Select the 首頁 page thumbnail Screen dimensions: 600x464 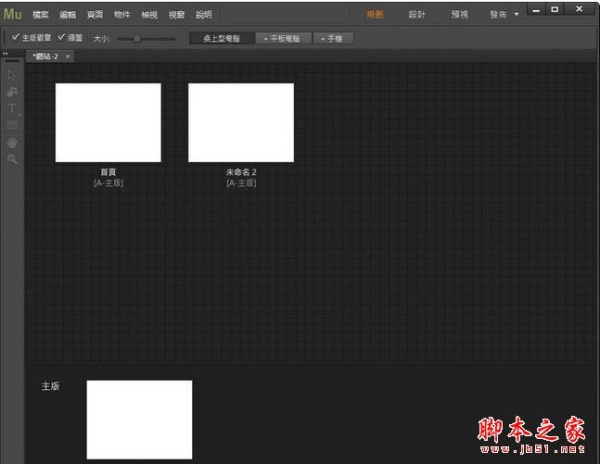click(108, 122)
